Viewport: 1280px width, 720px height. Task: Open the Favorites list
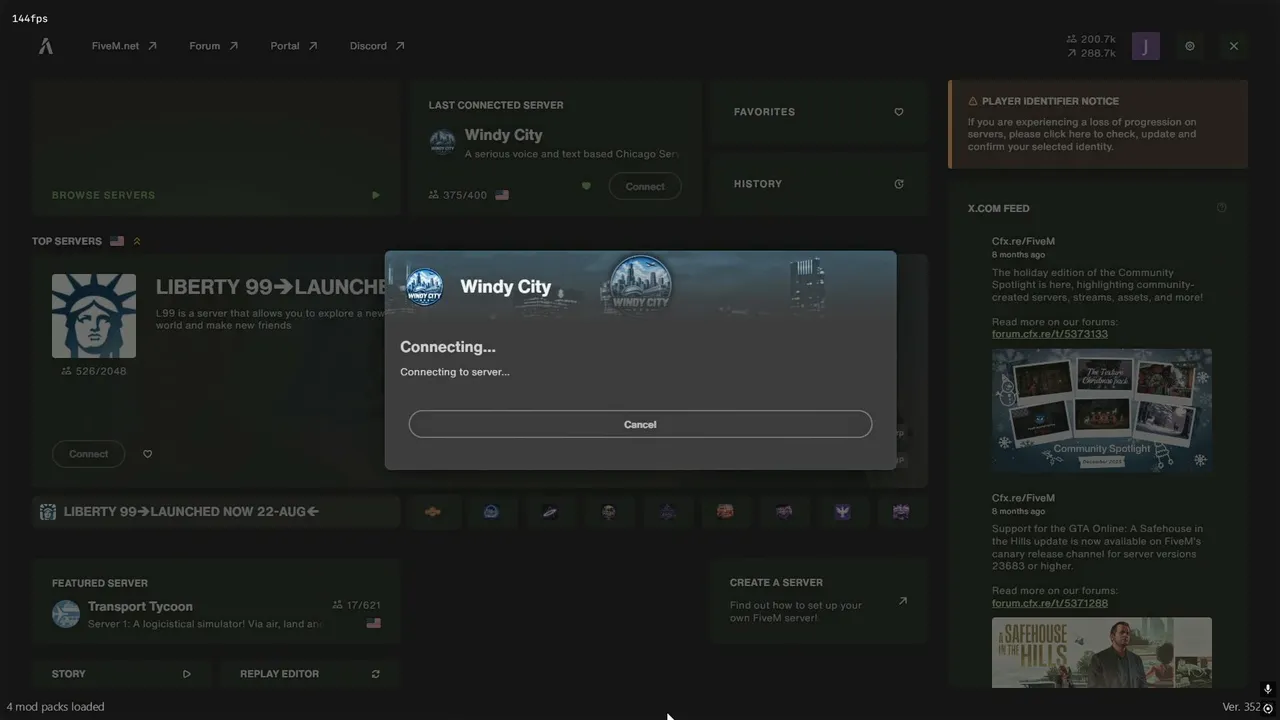819,112
